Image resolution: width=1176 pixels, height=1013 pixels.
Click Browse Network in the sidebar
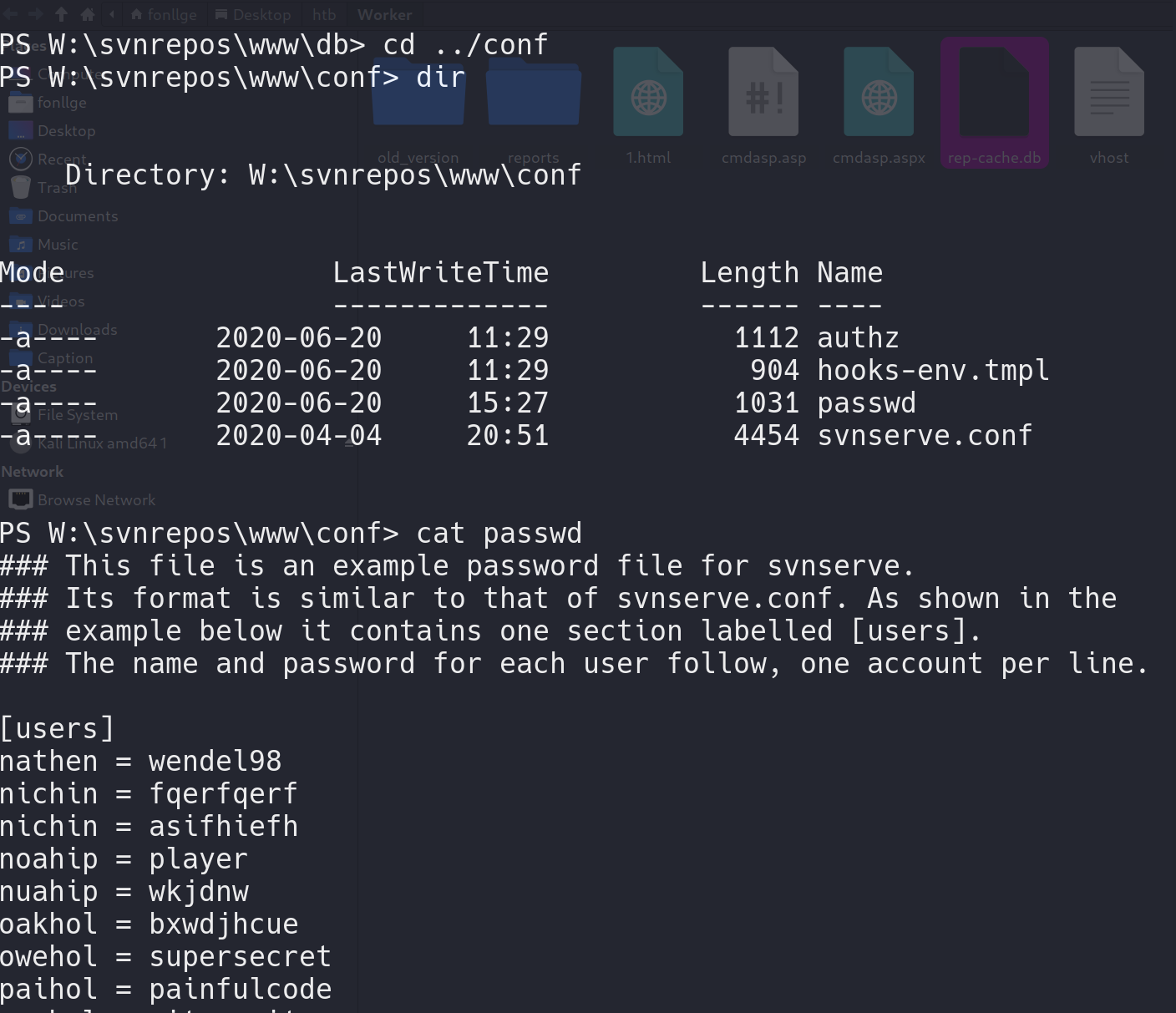(x=96, y=500)
